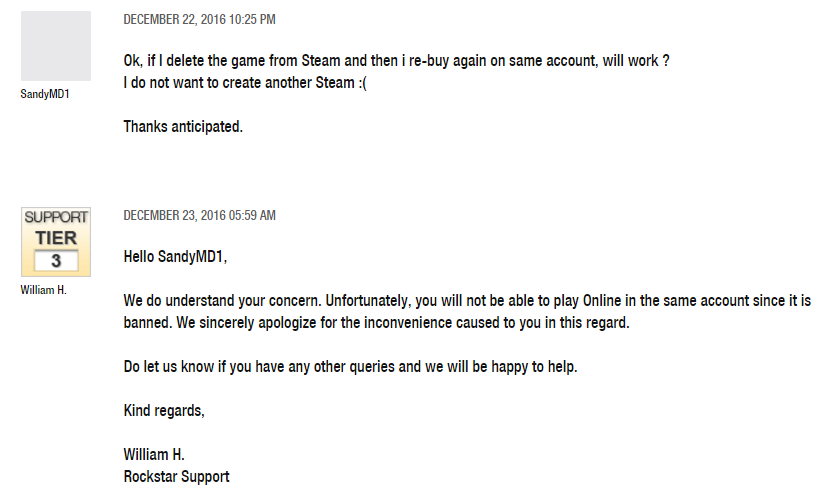Open the SandyMD1 username link
Screen dimensions: 837x501
coord(45,94)
